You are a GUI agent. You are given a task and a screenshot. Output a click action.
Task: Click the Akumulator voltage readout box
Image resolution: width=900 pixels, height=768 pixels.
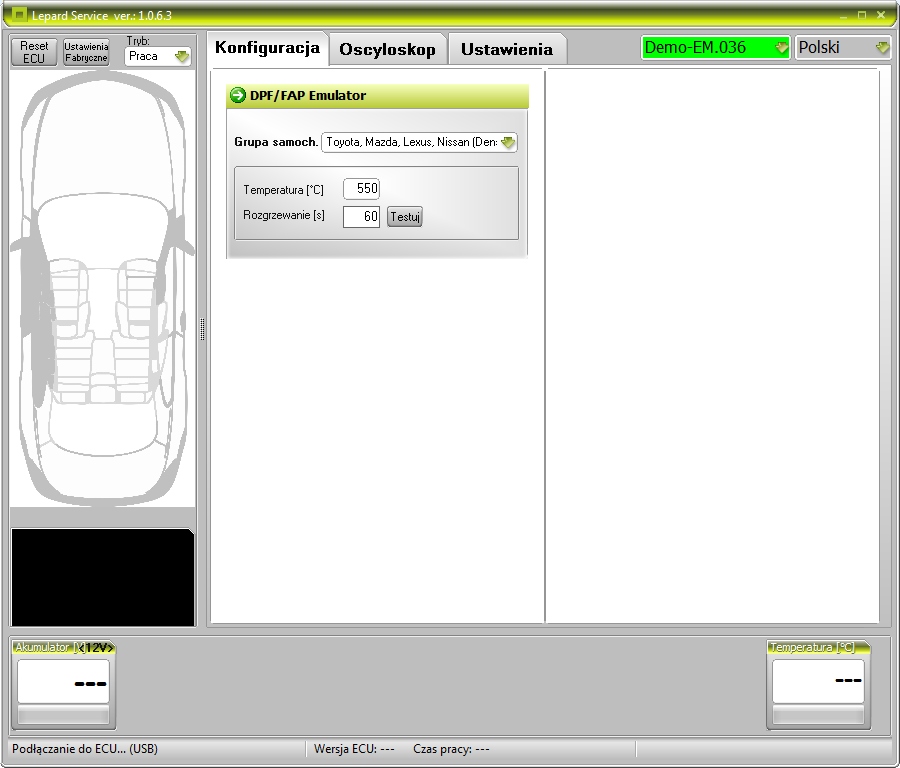[63, 681]
